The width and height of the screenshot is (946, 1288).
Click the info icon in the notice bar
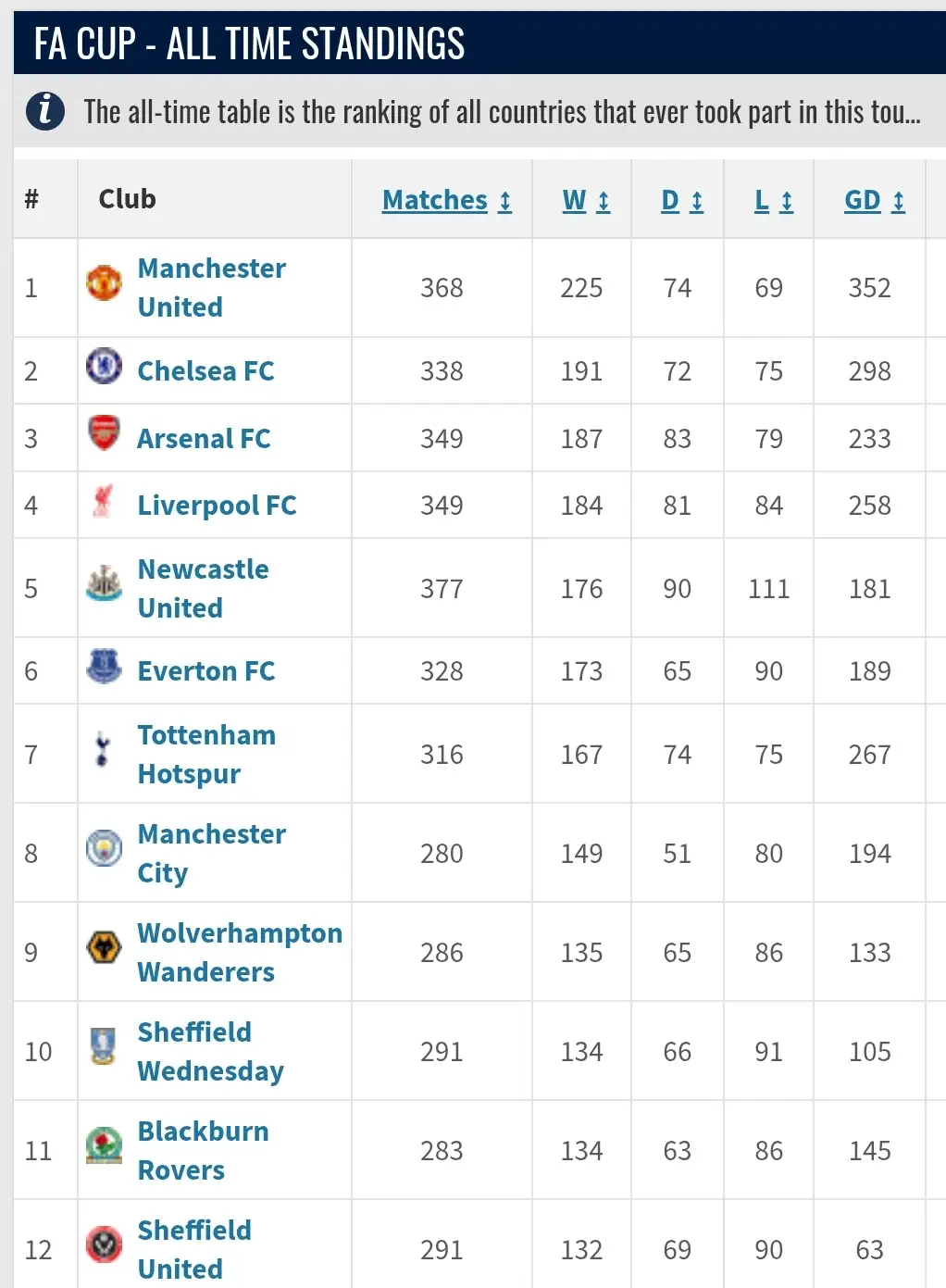click(45, 112)
